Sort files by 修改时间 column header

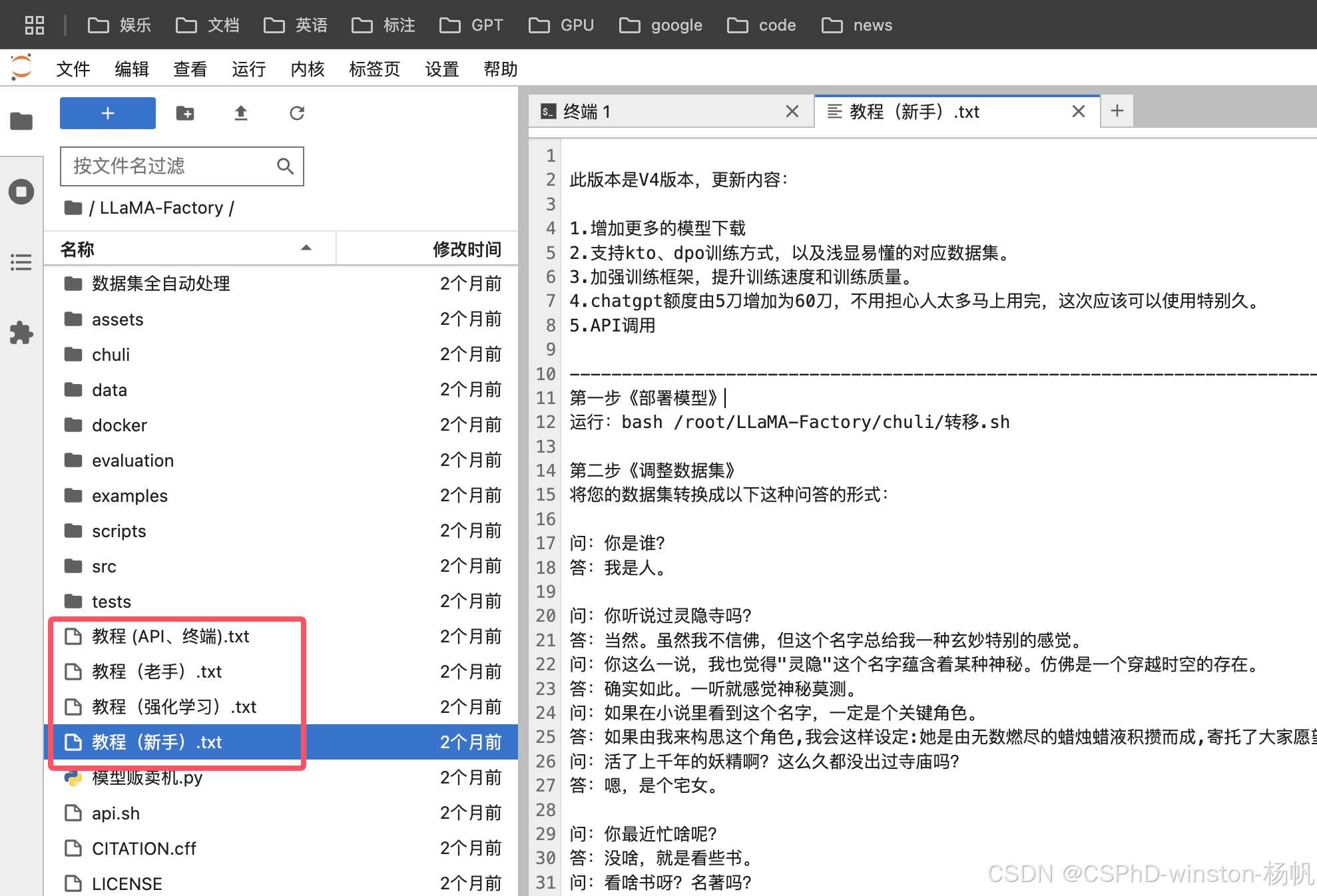(466, 249)
